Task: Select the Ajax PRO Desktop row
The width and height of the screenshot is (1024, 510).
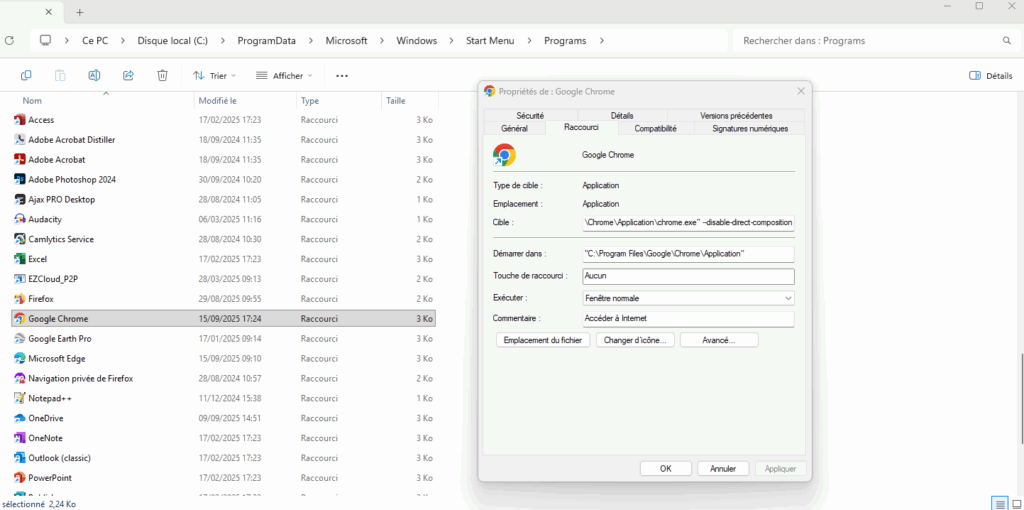Action: click(x=224, y=199)
